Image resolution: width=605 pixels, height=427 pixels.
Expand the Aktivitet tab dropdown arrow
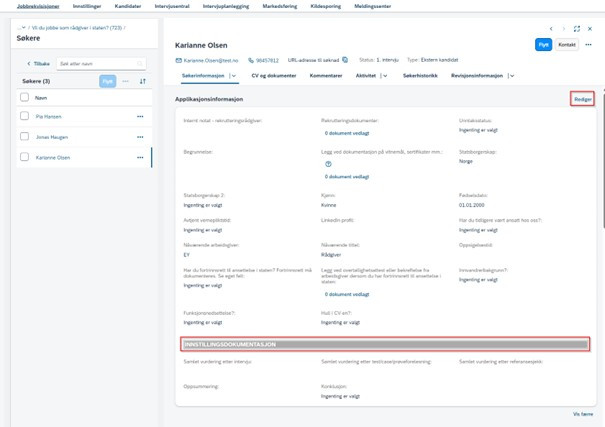coord(385,76)
